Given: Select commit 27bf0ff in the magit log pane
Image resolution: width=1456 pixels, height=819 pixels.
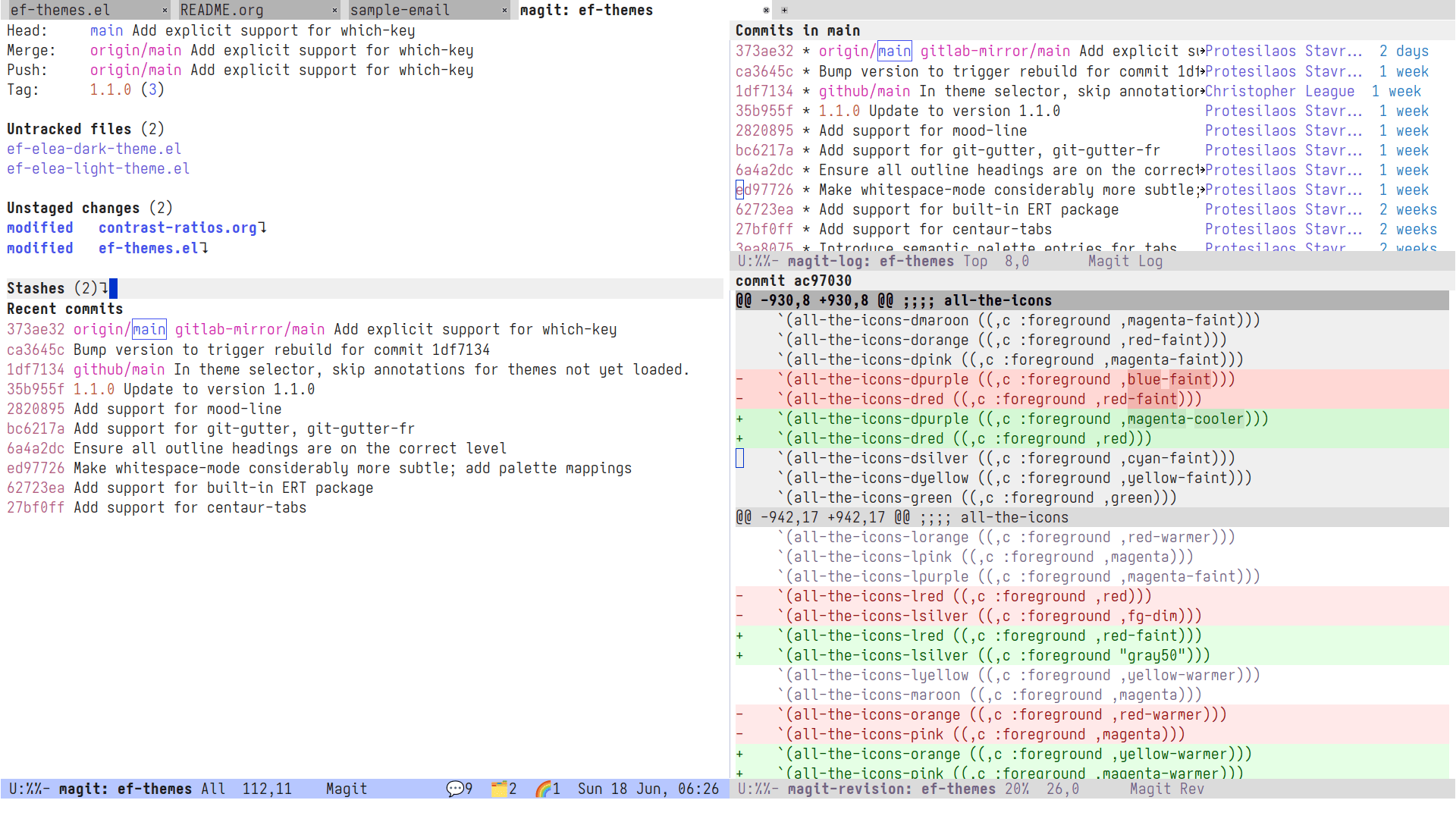Looking at the screenshot, I should tap(764, 229).
